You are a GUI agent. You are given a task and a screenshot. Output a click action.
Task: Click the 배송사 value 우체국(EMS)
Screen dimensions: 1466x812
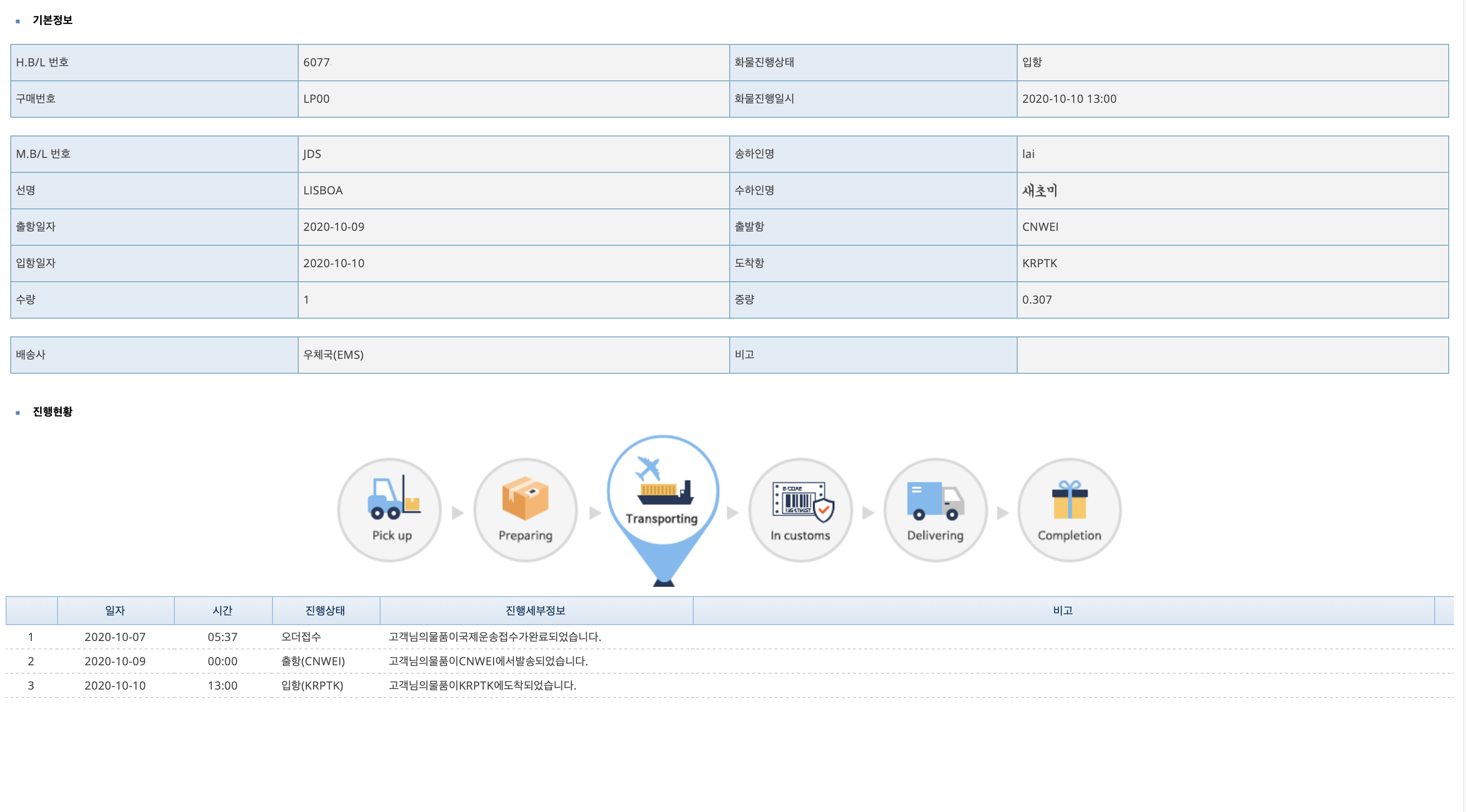[333, 355]
